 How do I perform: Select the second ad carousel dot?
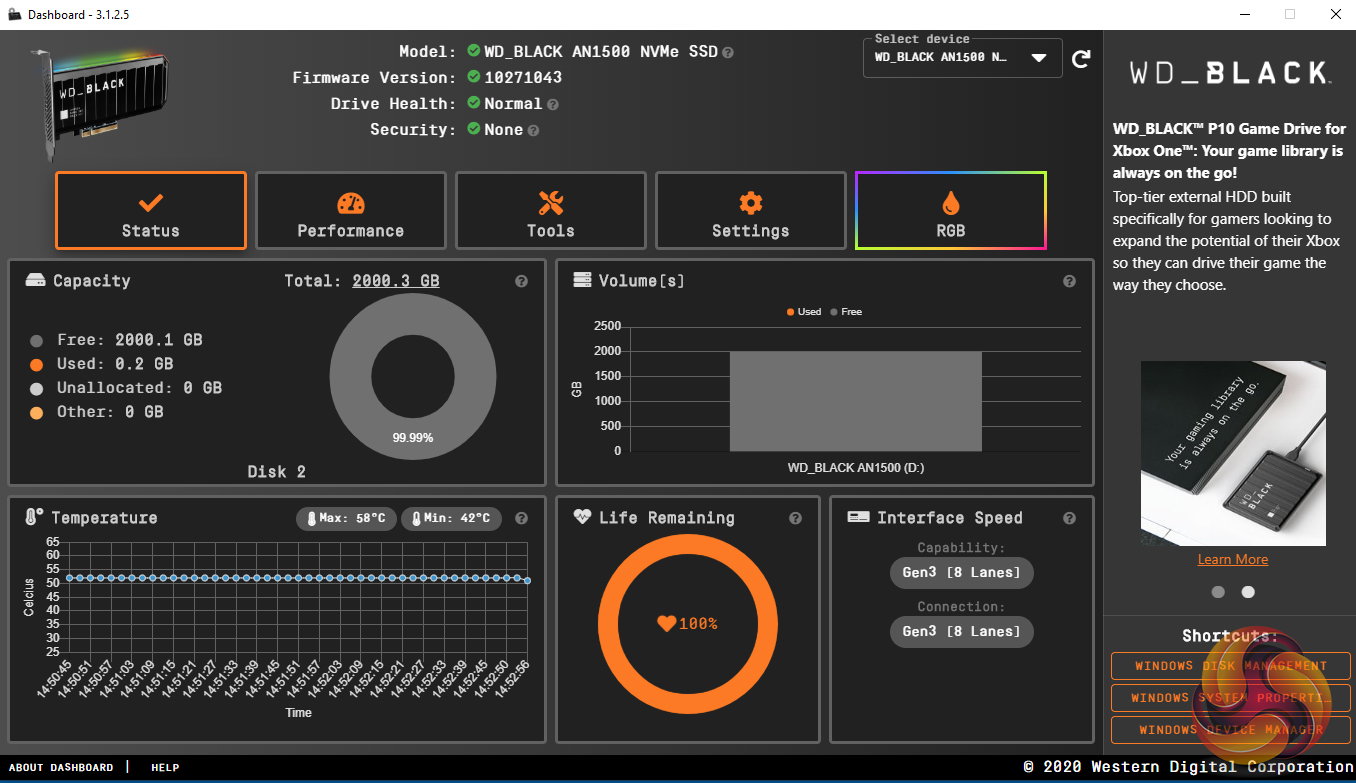pos(1248,591)
